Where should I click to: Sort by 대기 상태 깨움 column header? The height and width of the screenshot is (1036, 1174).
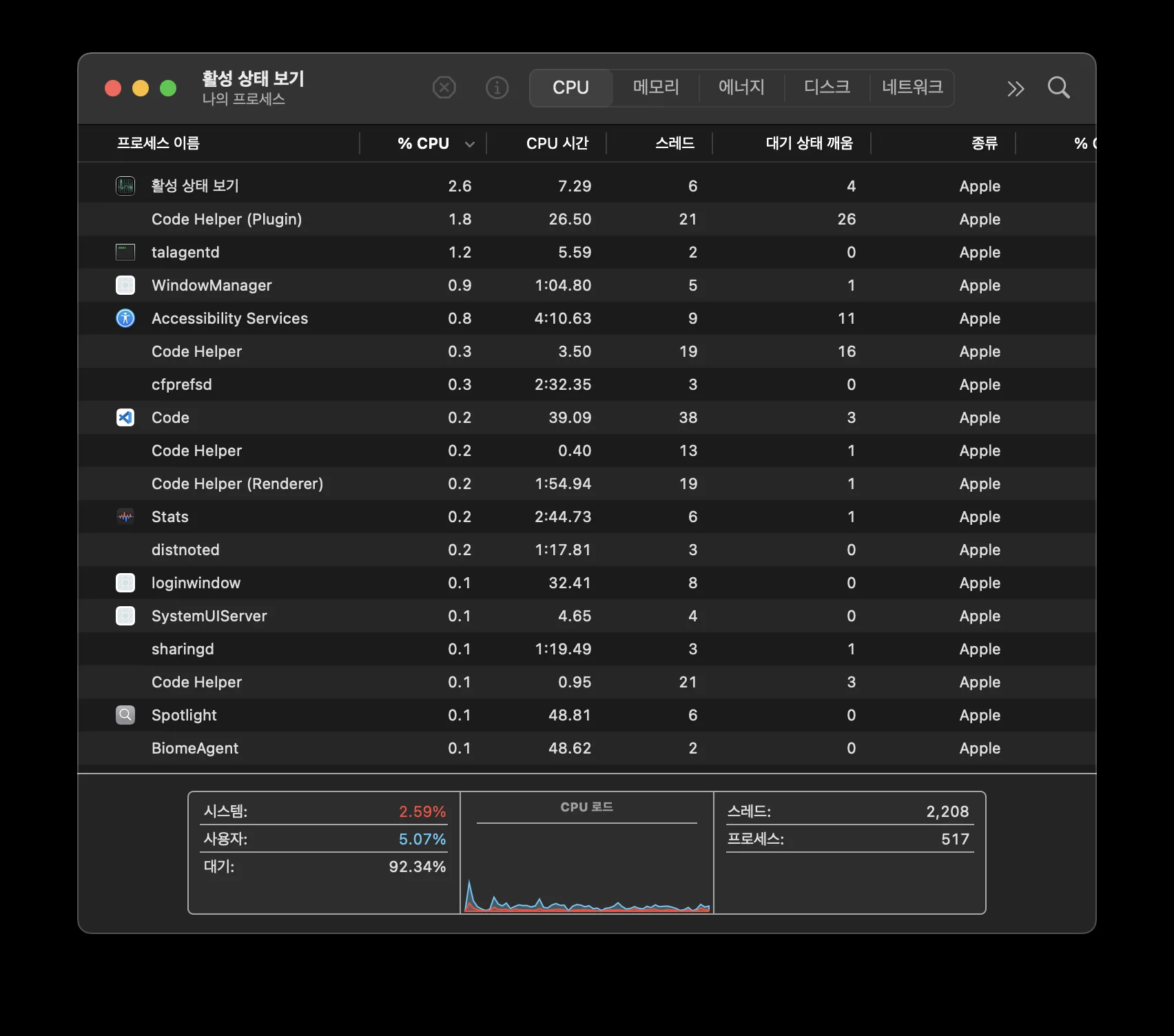pyautogui.click(x=792, y=143)
